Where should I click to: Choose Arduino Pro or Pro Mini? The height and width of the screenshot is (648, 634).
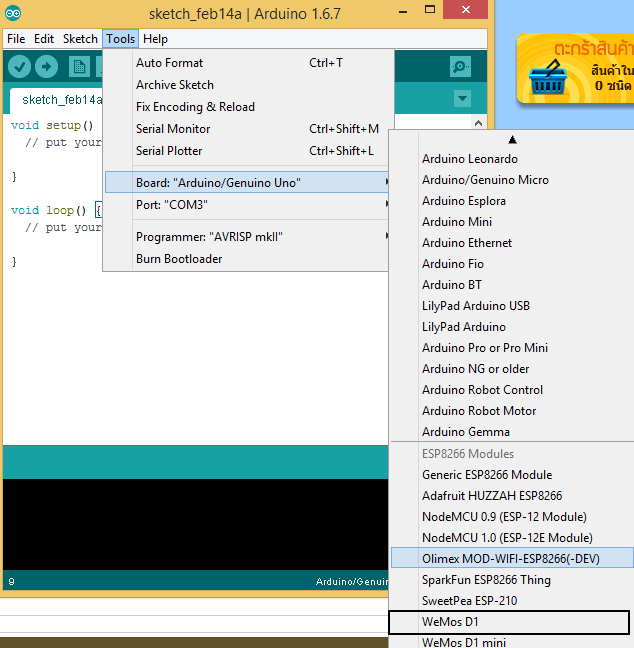pyautogui.click(x=512, y=348)
